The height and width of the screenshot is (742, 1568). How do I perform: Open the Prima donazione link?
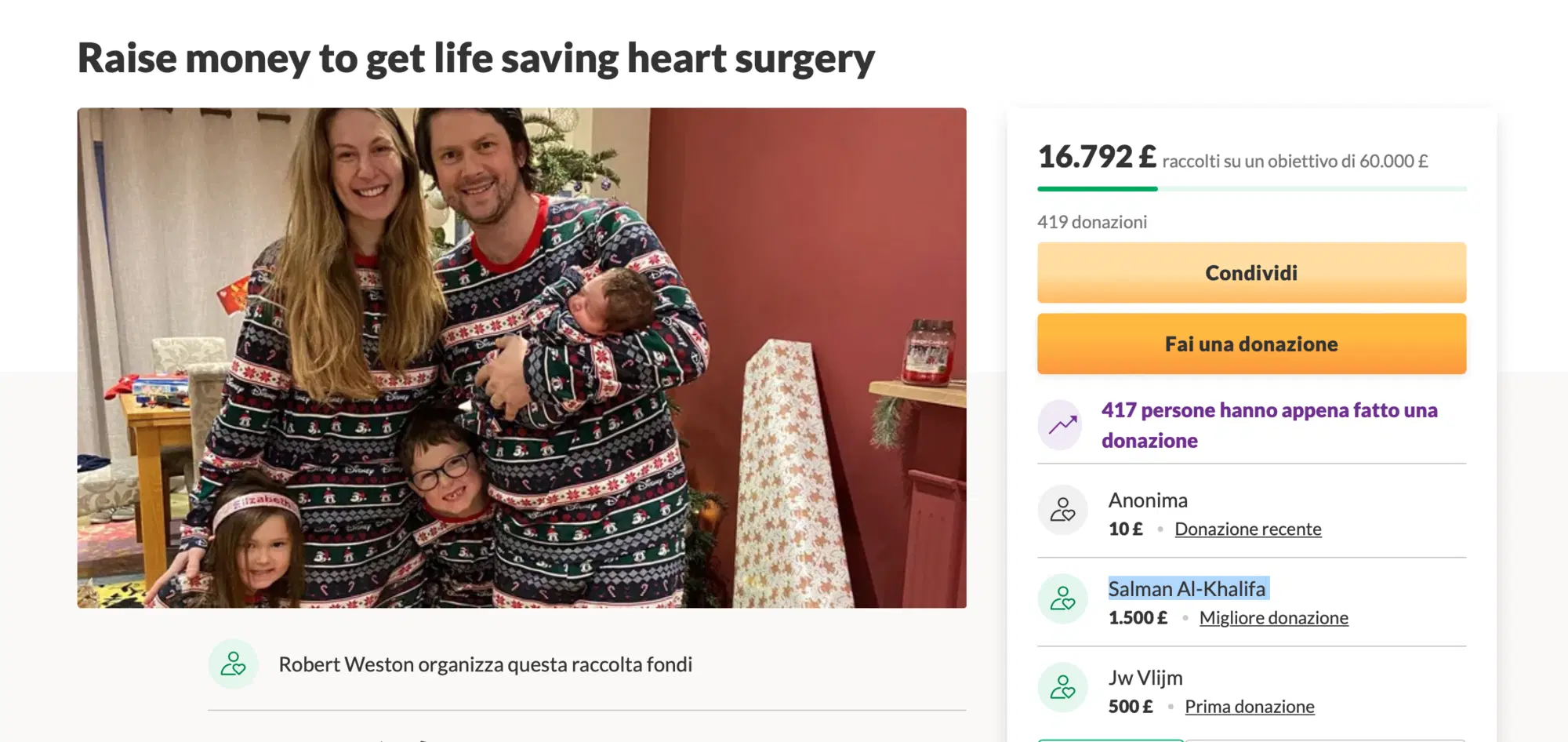click(x=1249, y=707)
